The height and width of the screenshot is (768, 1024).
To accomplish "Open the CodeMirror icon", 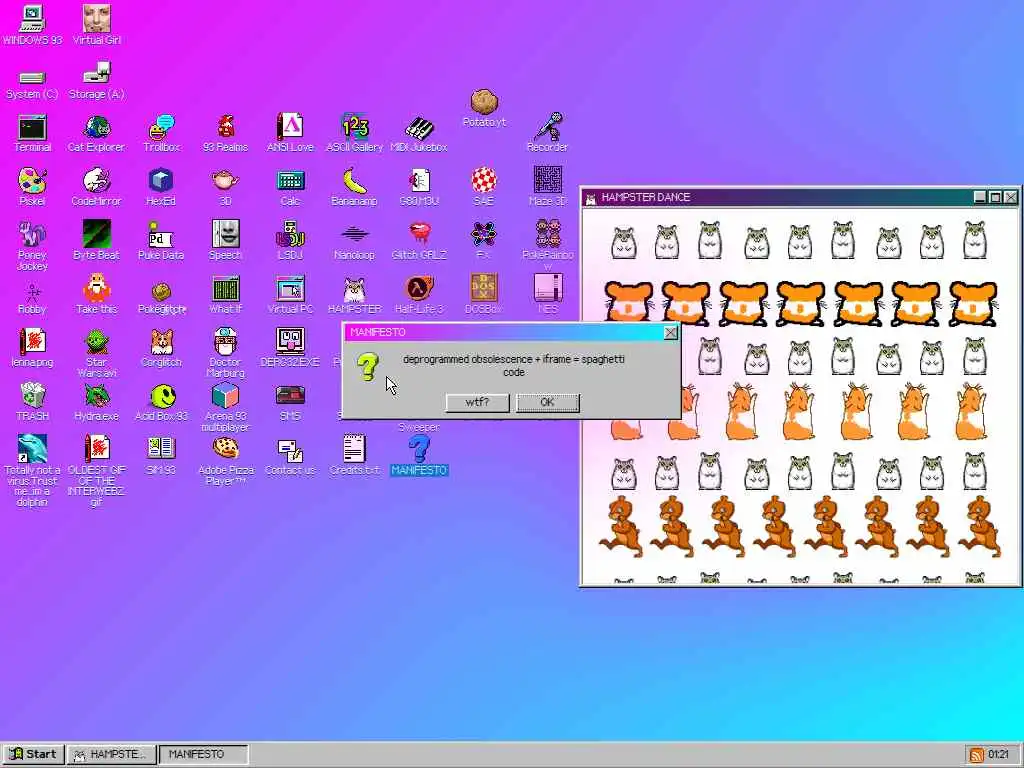I will (x=96, y=187).
